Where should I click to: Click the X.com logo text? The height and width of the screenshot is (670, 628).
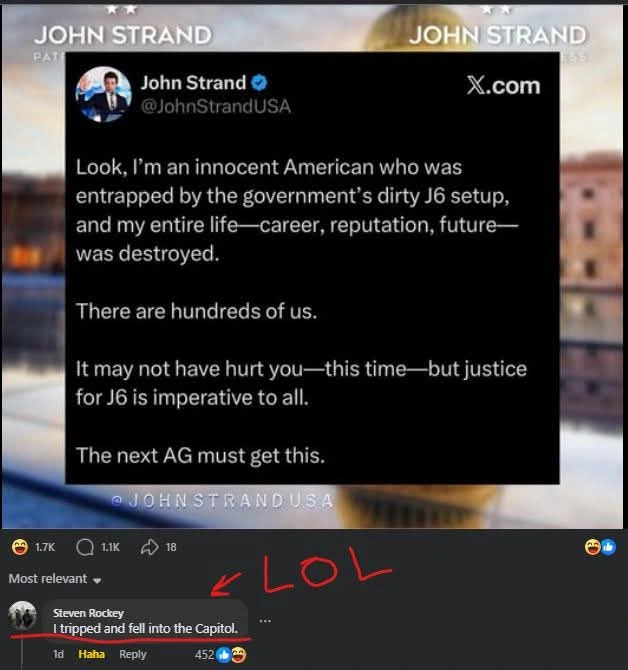[503, 86]
